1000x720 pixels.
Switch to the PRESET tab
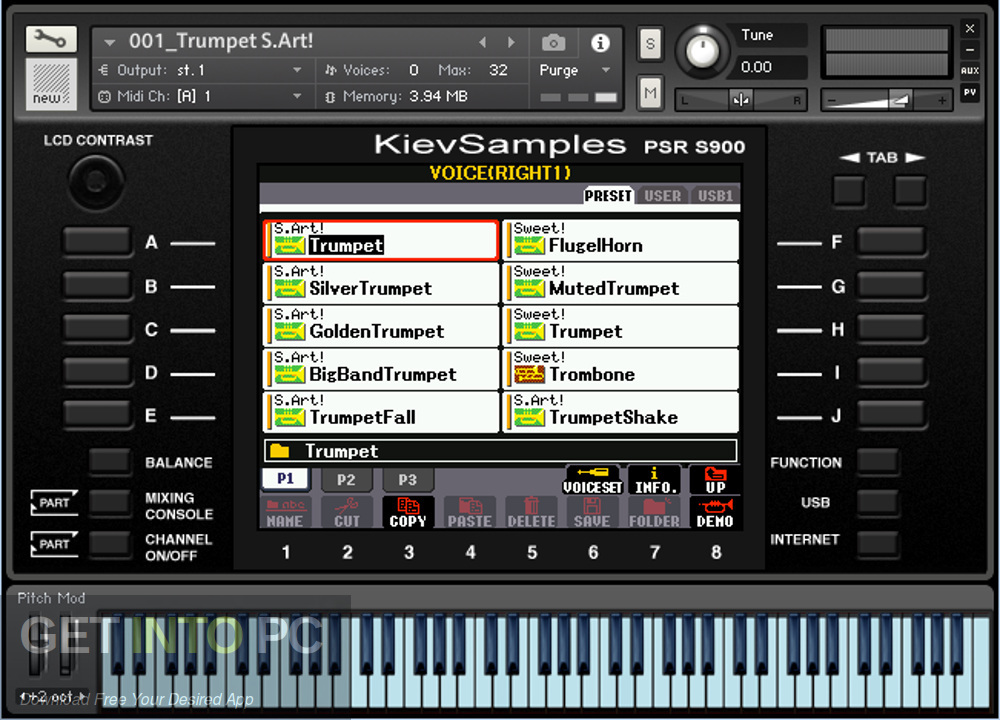(608, 196)
